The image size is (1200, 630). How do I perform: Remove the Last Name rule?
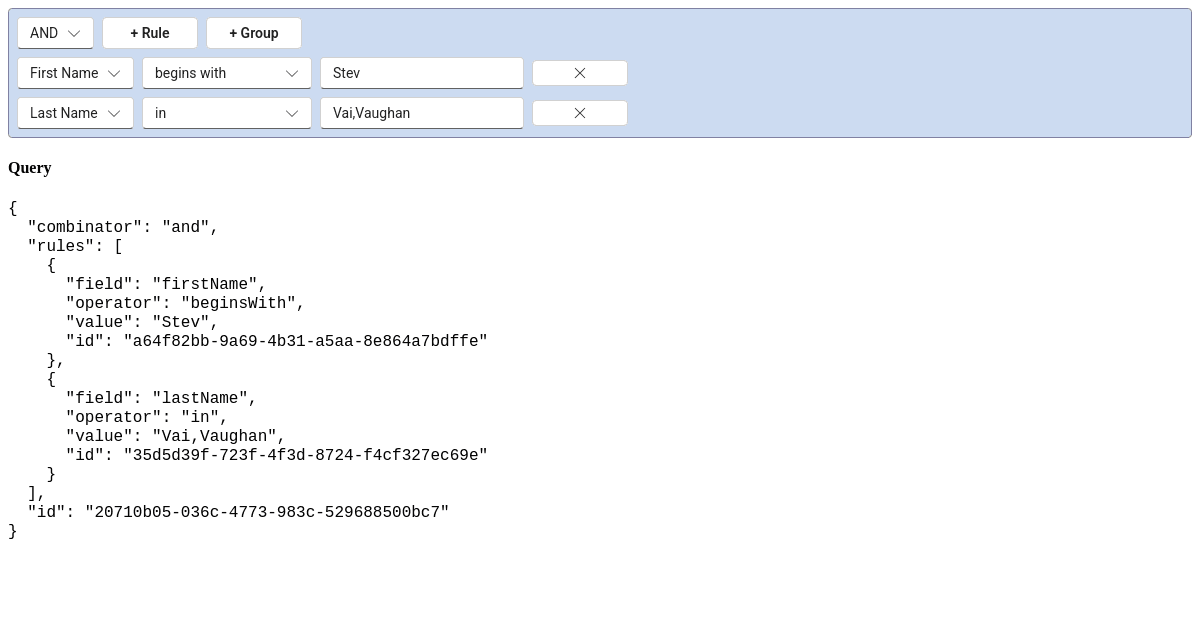[x=580, y=113]
